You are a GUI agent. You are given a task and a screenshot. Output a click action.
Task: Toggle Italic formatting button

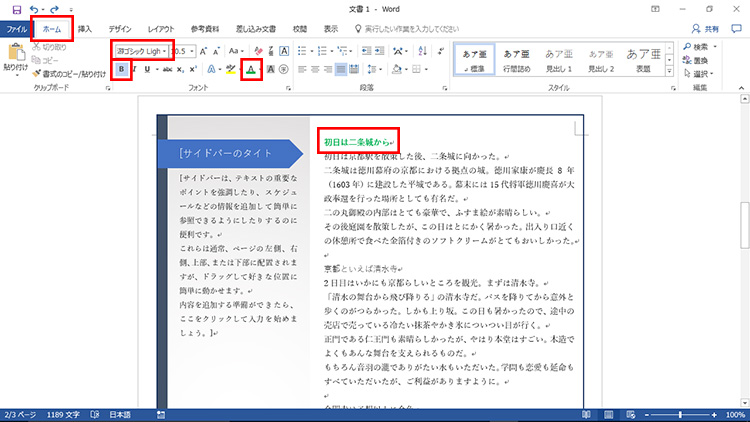(x=135, y=70)
